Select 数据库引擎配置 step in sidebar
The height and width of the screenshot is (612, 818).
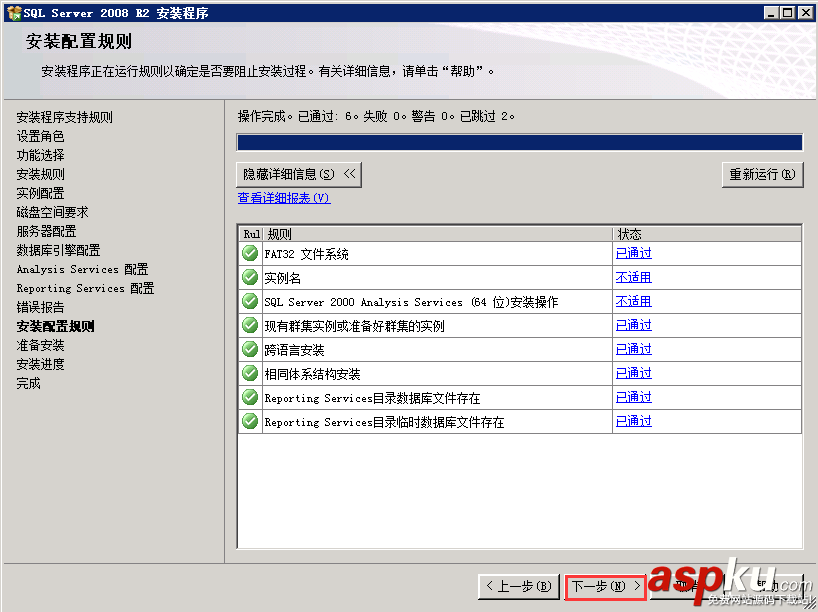[x=58, y=250]
